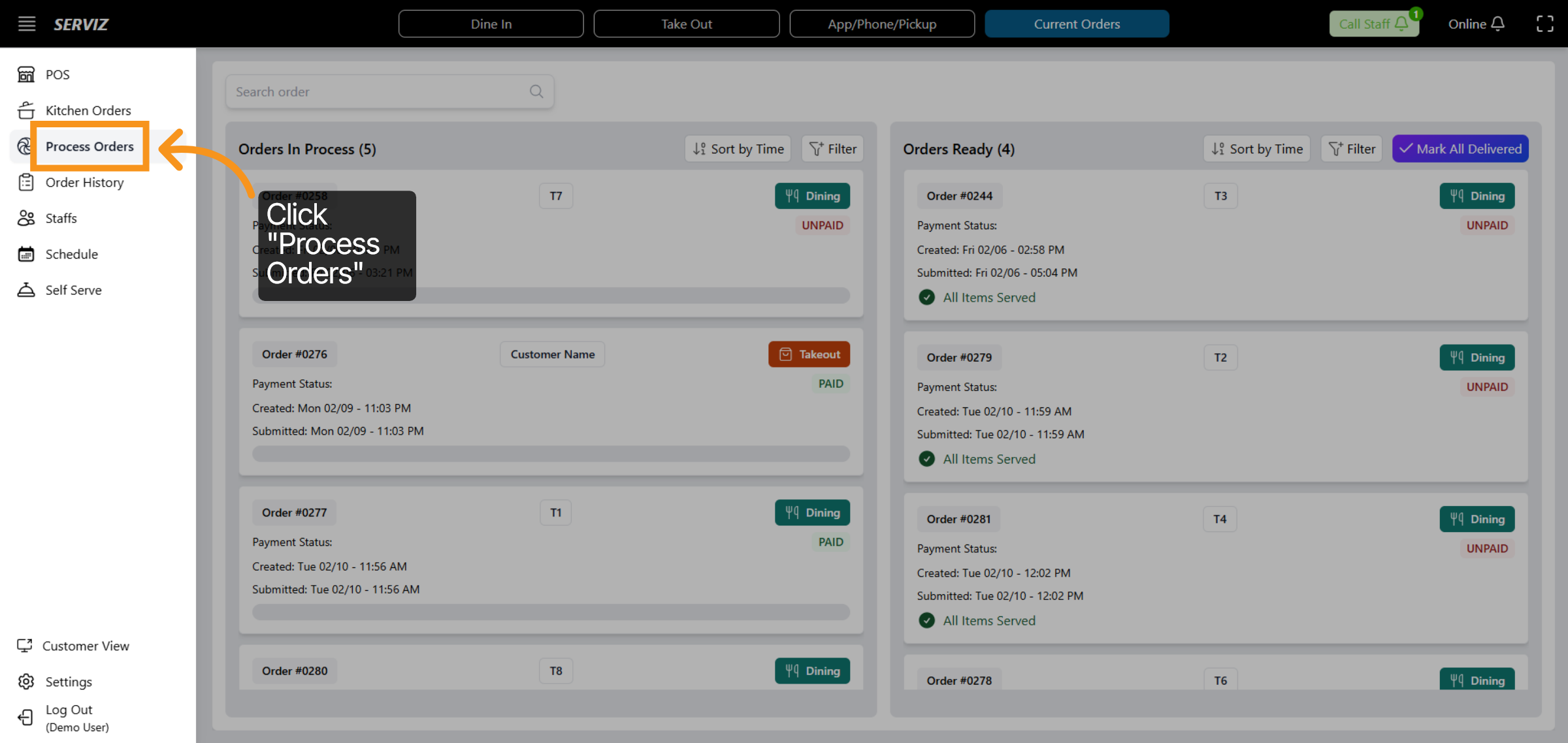Toggle the Online notification status

pyautogui.click(x=1476, y=24)
